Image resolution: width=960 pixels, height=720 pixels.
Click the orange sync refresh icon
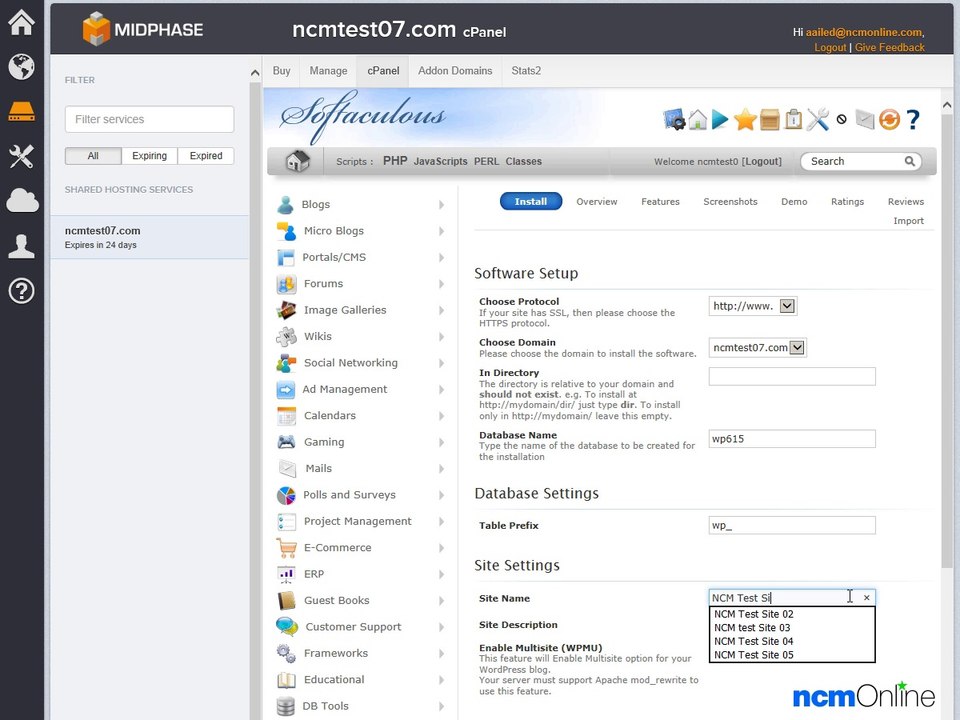click(x=889, y=119)
